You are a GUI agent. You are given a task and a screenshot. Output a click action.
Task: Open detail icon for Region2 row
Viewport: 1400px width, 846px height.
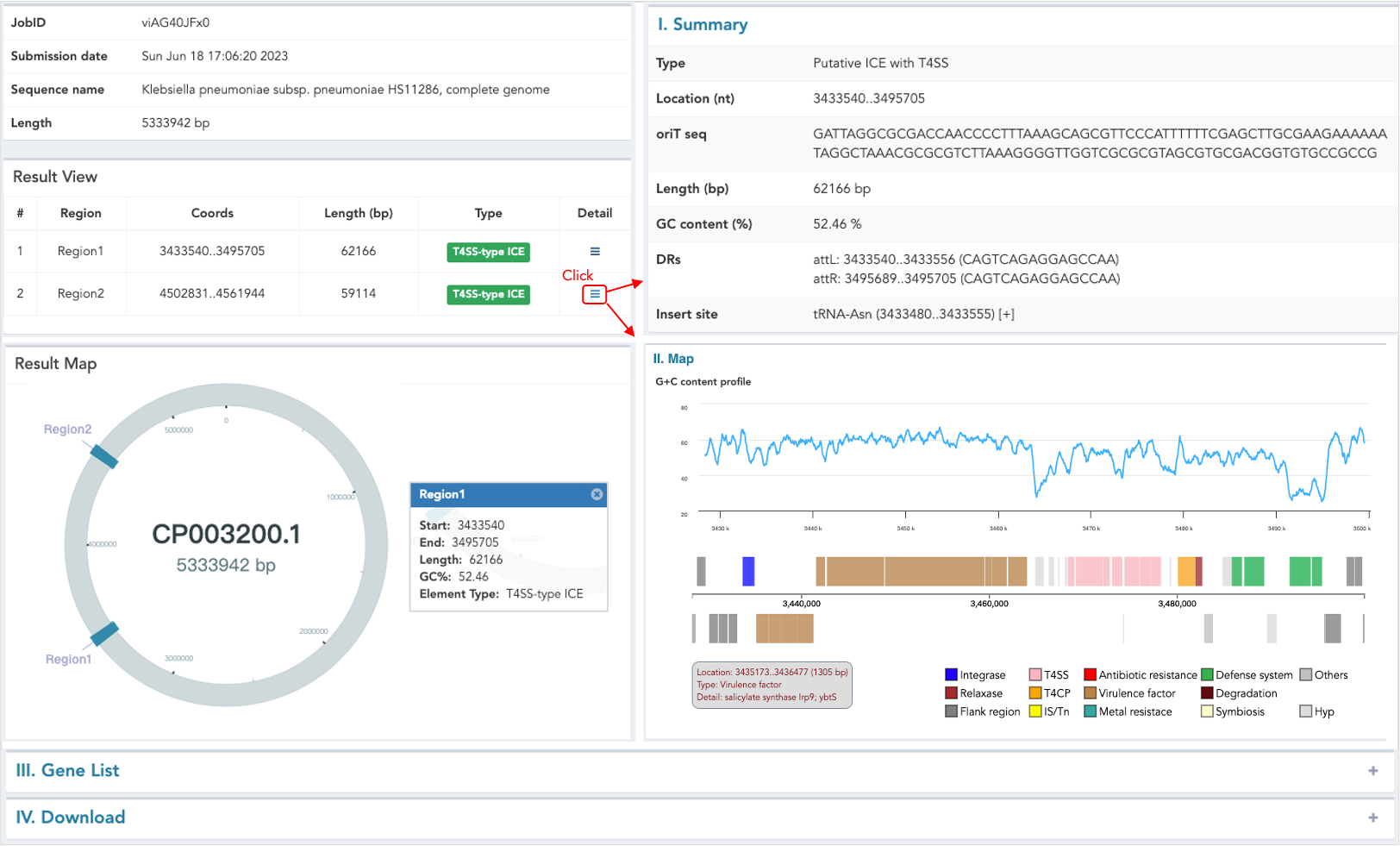(x=595, y=294)
